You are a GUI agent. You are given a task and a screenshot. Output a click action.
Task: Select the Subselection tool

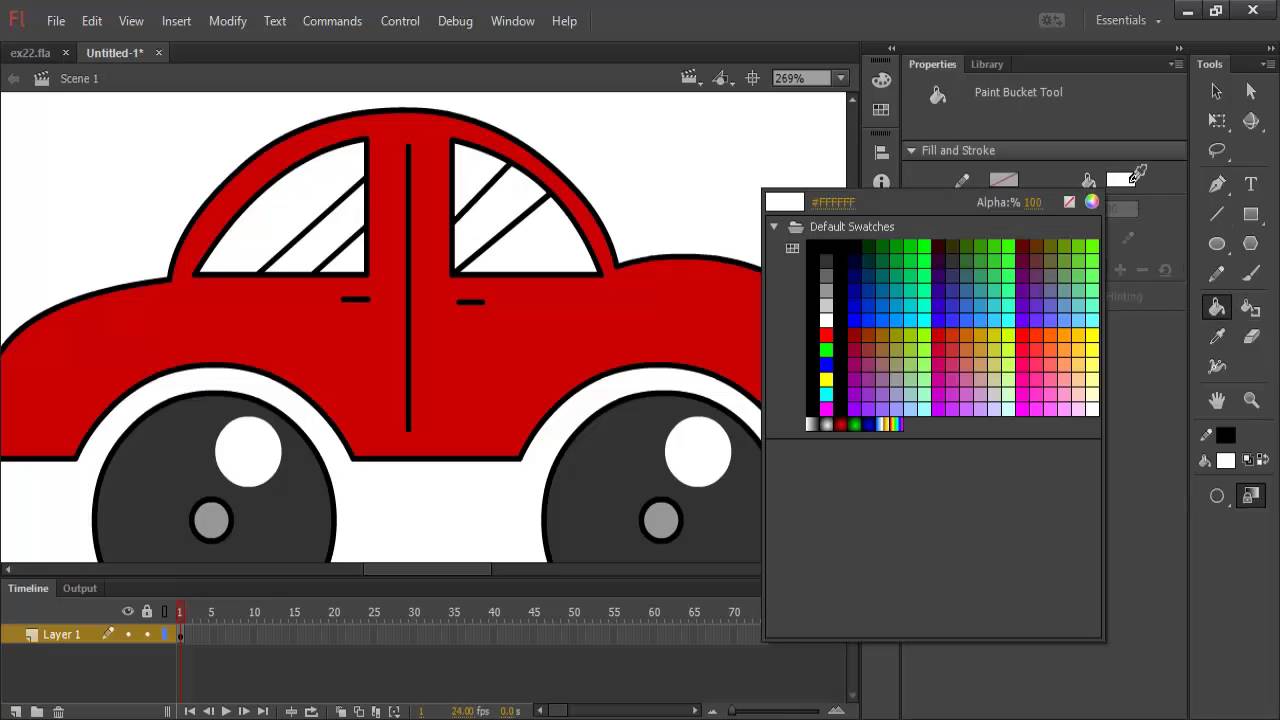tap(1251, 92)
